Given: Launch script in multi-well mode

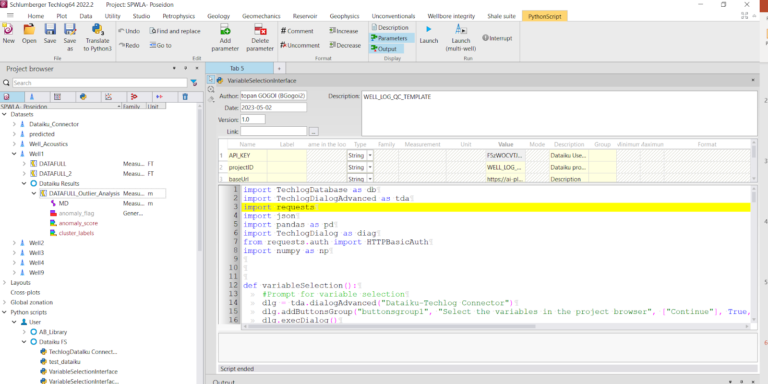Looking at the screenshot, I should tap(460, 29).
